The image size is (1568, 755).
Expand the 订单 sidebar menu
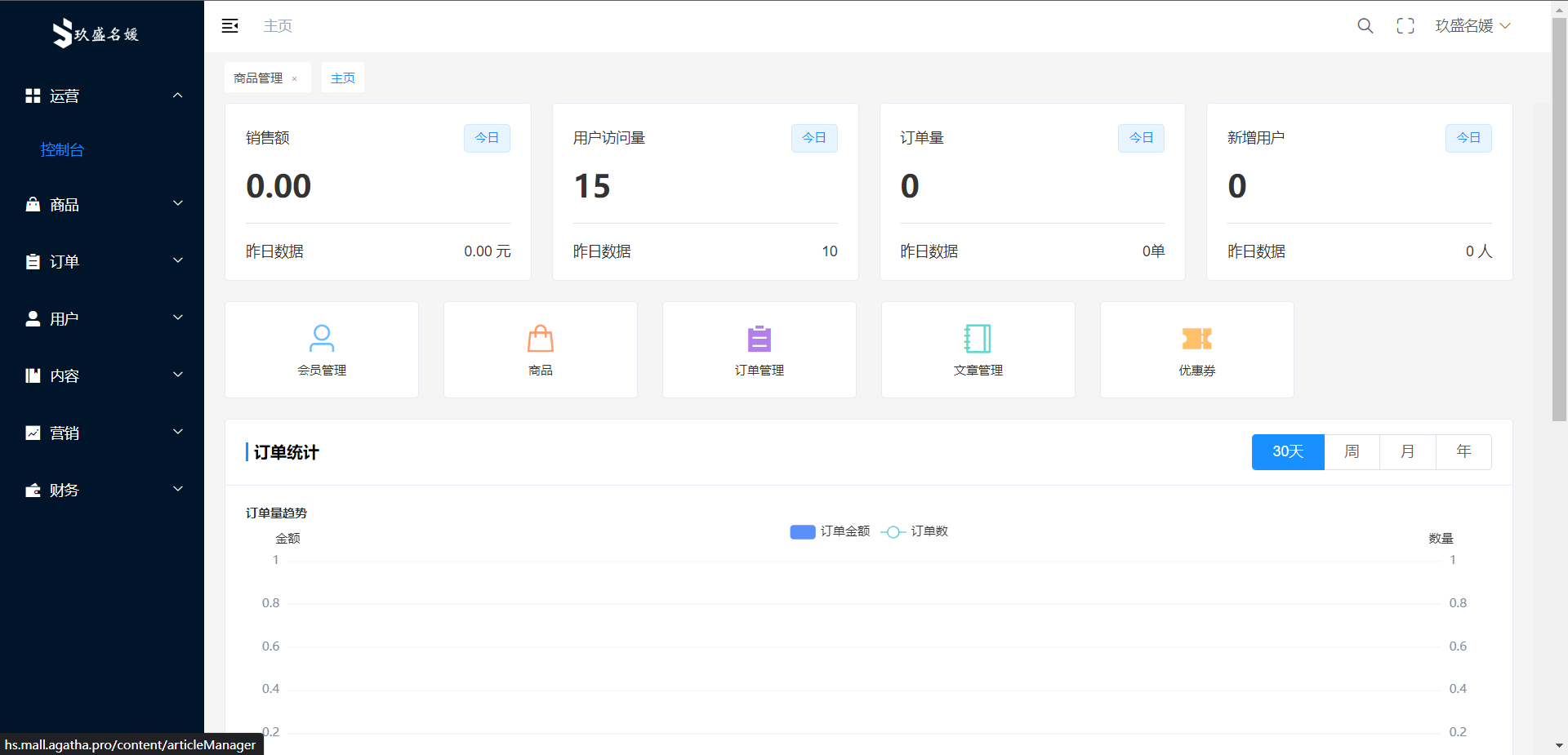coord(102,261)
